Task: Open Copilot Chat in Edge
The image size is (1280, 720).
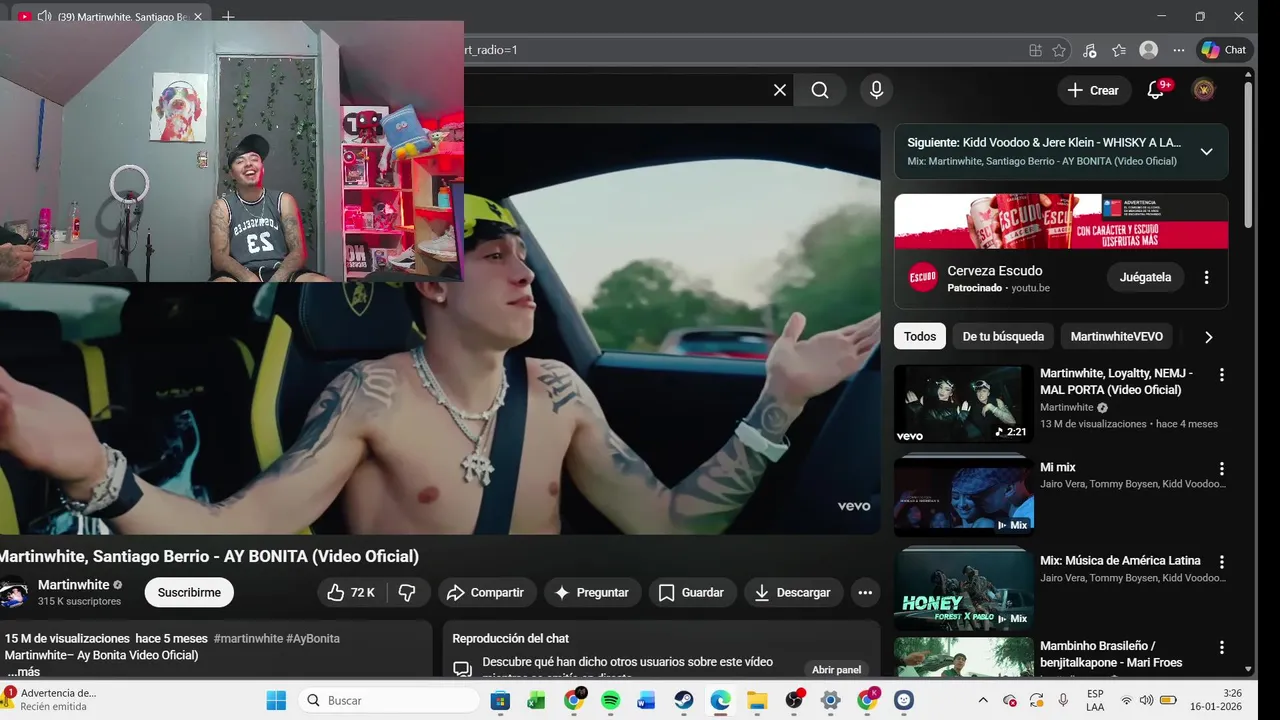Action: [1224, 50]
